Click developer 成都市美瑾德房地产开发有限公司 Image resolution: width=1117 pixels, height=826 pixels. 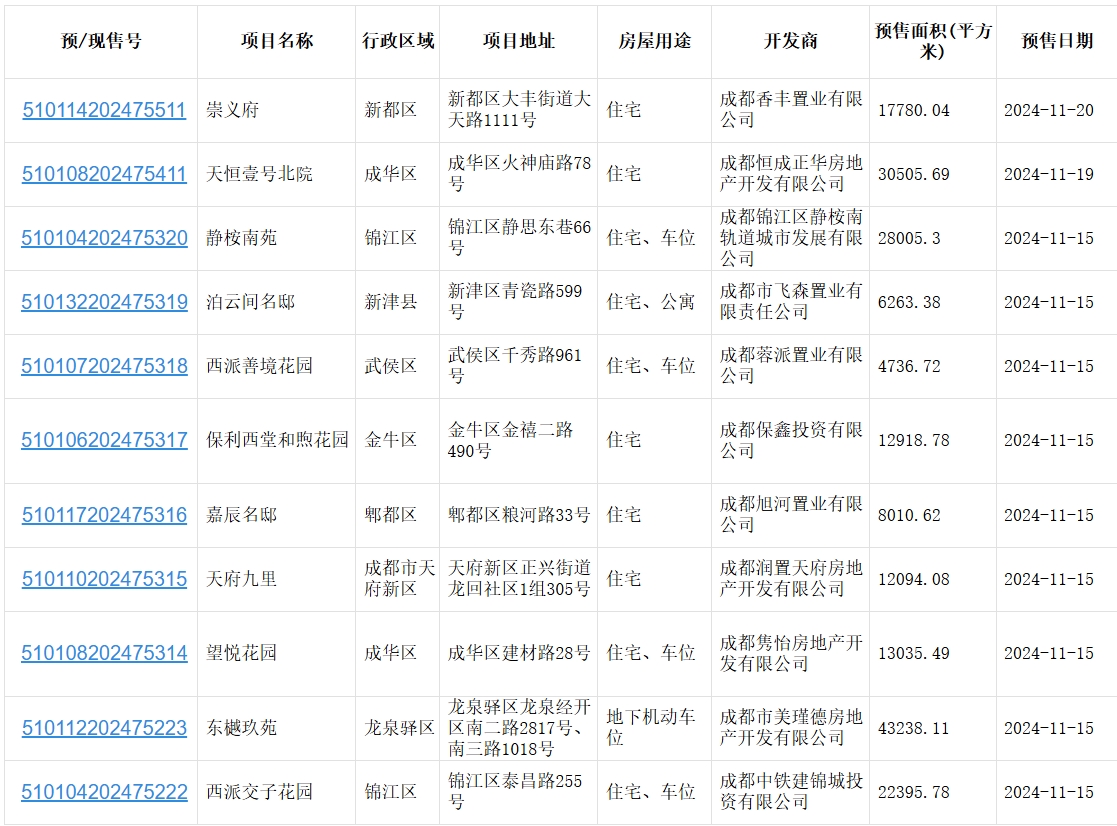coord(791,728)
